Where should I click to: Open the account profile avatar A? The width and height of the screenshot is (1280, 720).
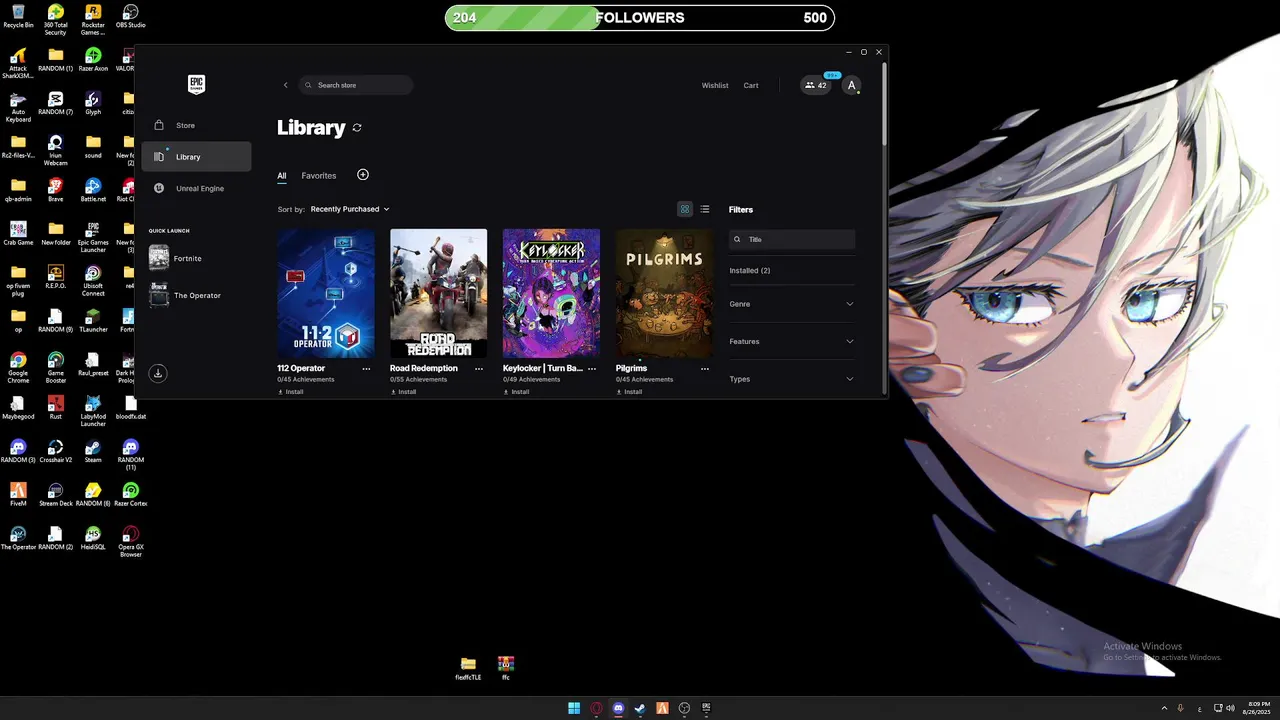click(852, 85)
